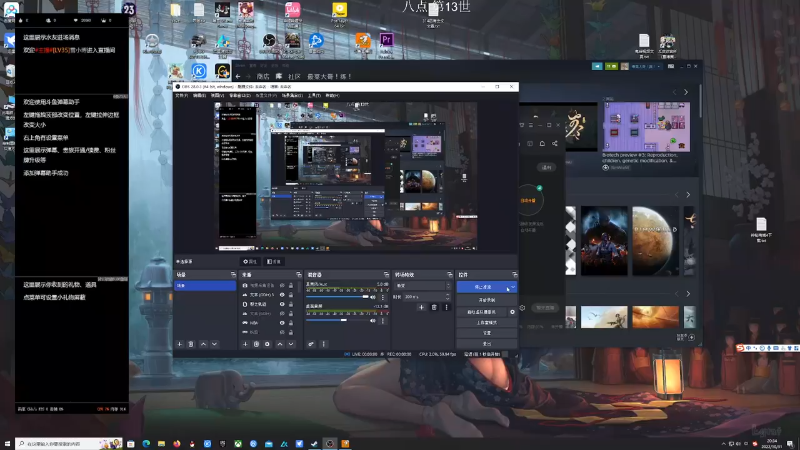800x450 pixels.
Task: Mute the 麦克风/Aux speaker icon
Action: (373, 297)
